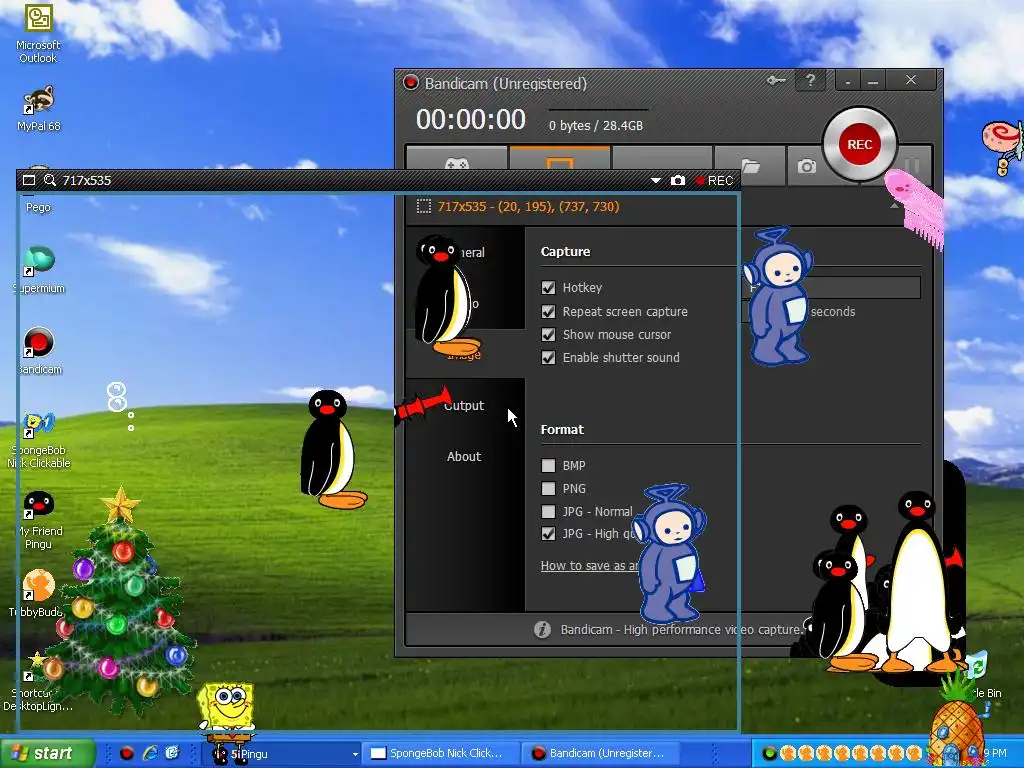Open the 'How to save as' link
The width and height of the screenshot is (1024, 768).
[x=590, y=566]
